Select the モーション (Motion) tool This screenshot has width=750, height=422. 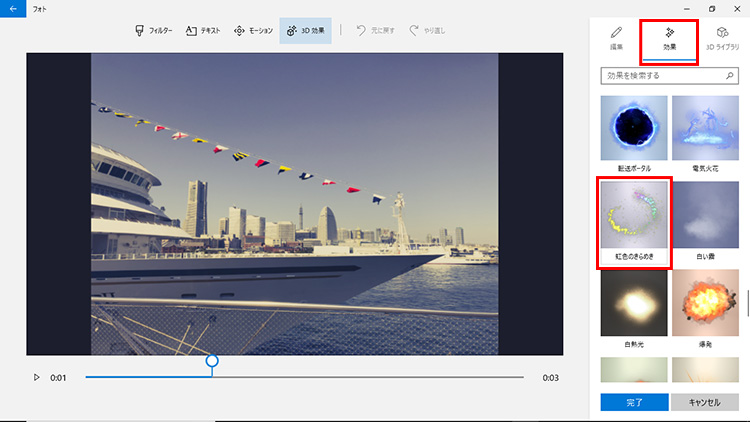click(253, 31)
